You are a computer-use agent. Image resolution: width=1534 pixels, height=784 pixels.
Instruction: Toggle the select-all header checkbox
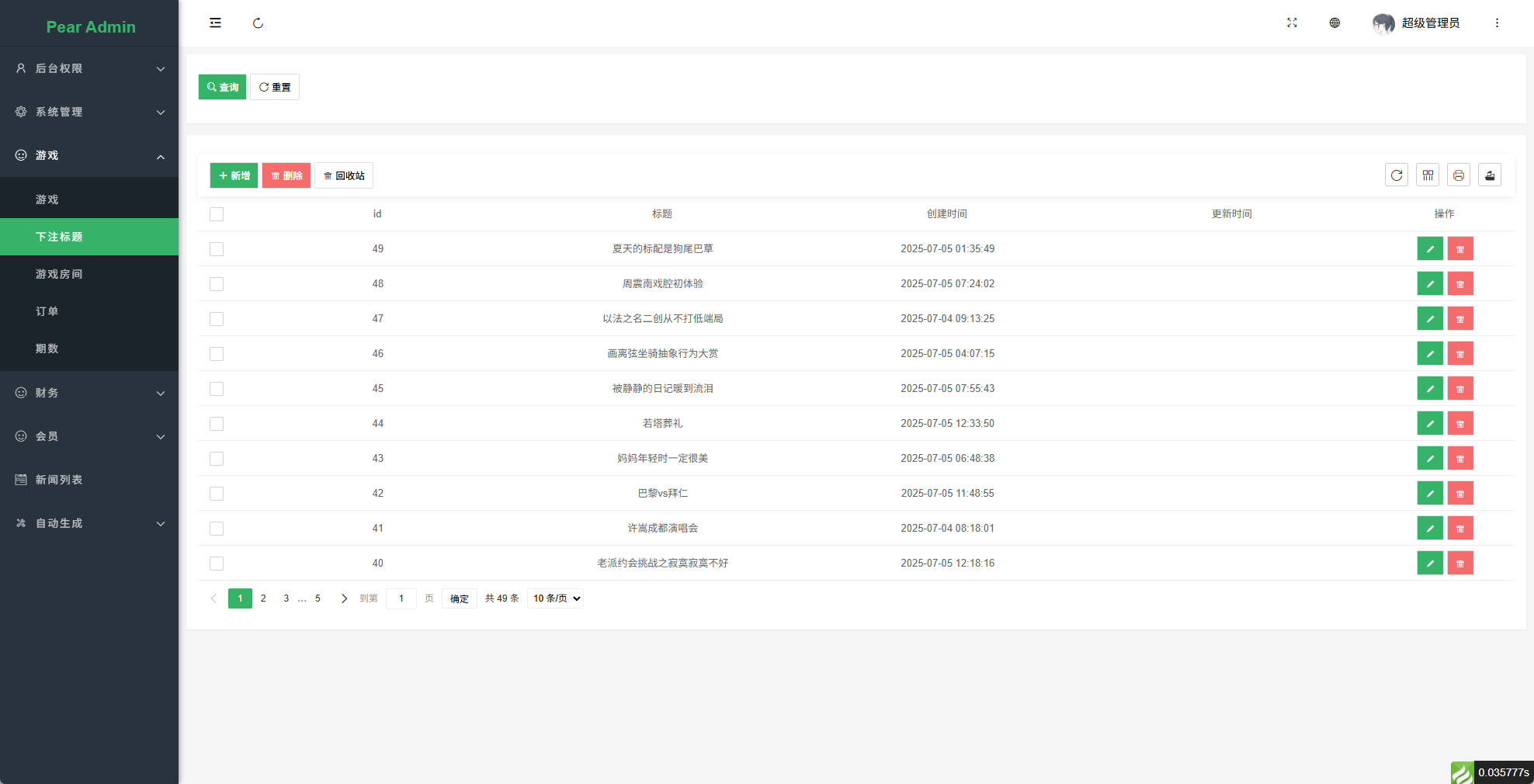tap(217, 214)
